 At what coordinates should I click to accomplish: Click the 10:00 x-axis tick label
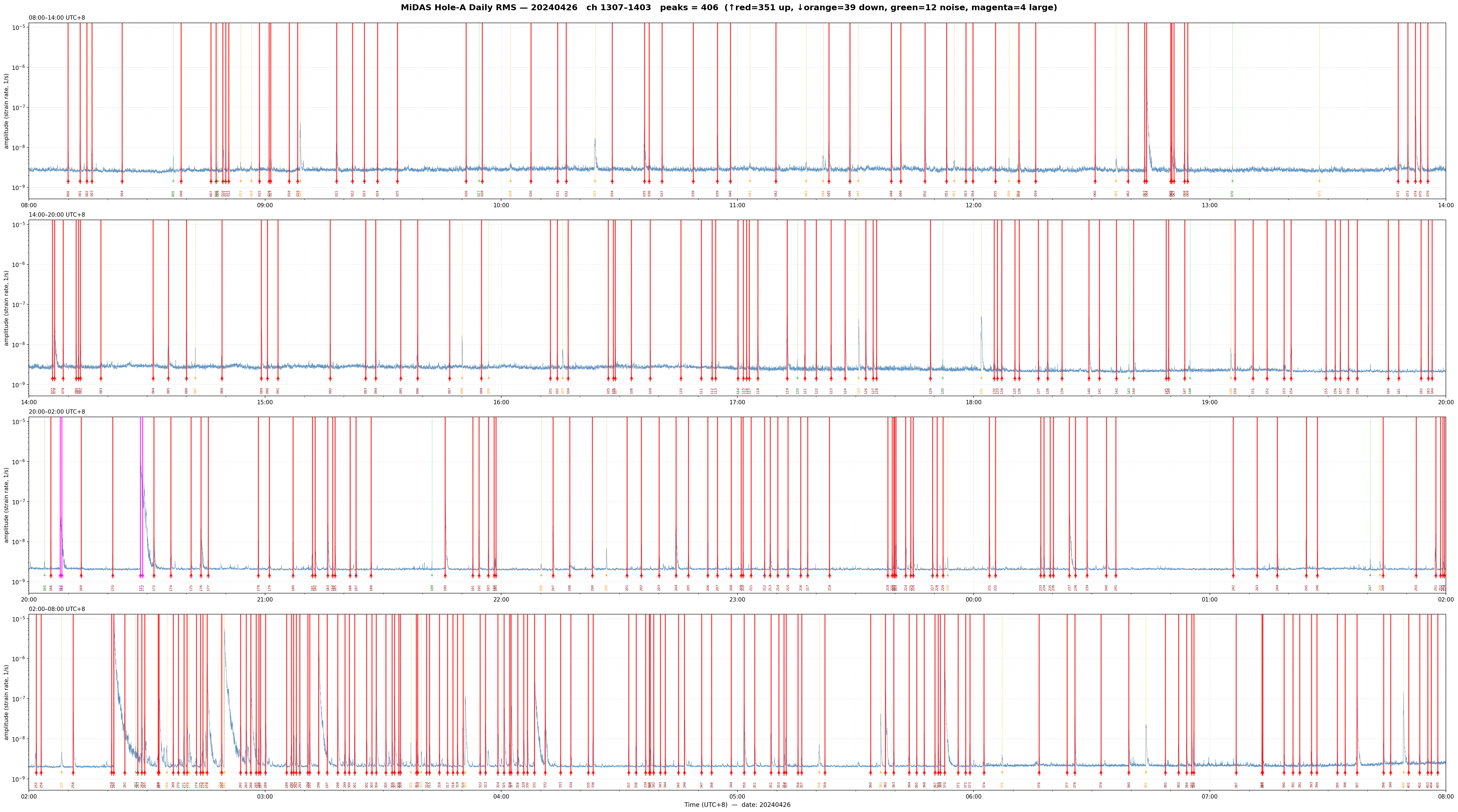(501, 205)
